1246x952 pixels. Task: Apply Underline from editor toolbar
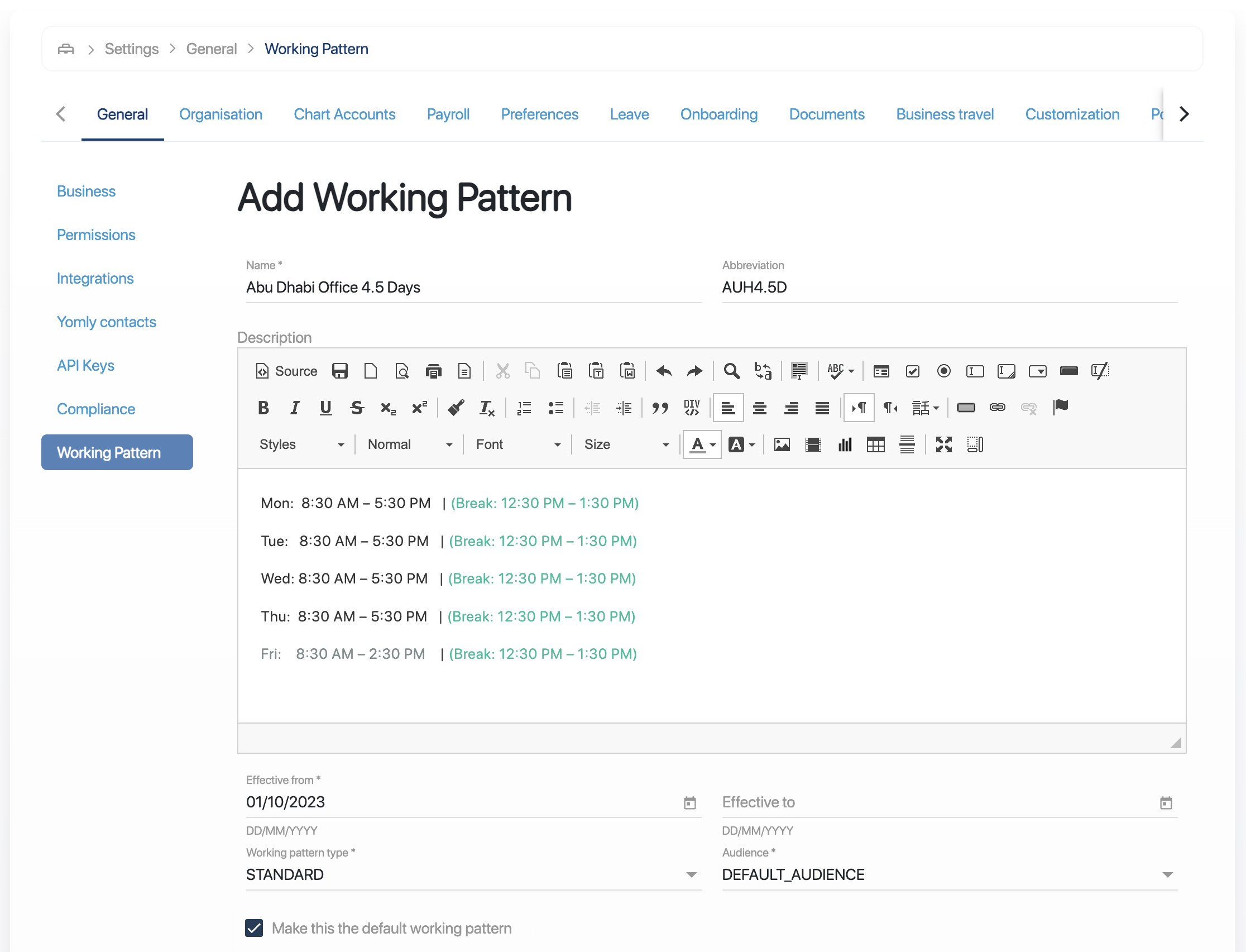pos(325,408)
